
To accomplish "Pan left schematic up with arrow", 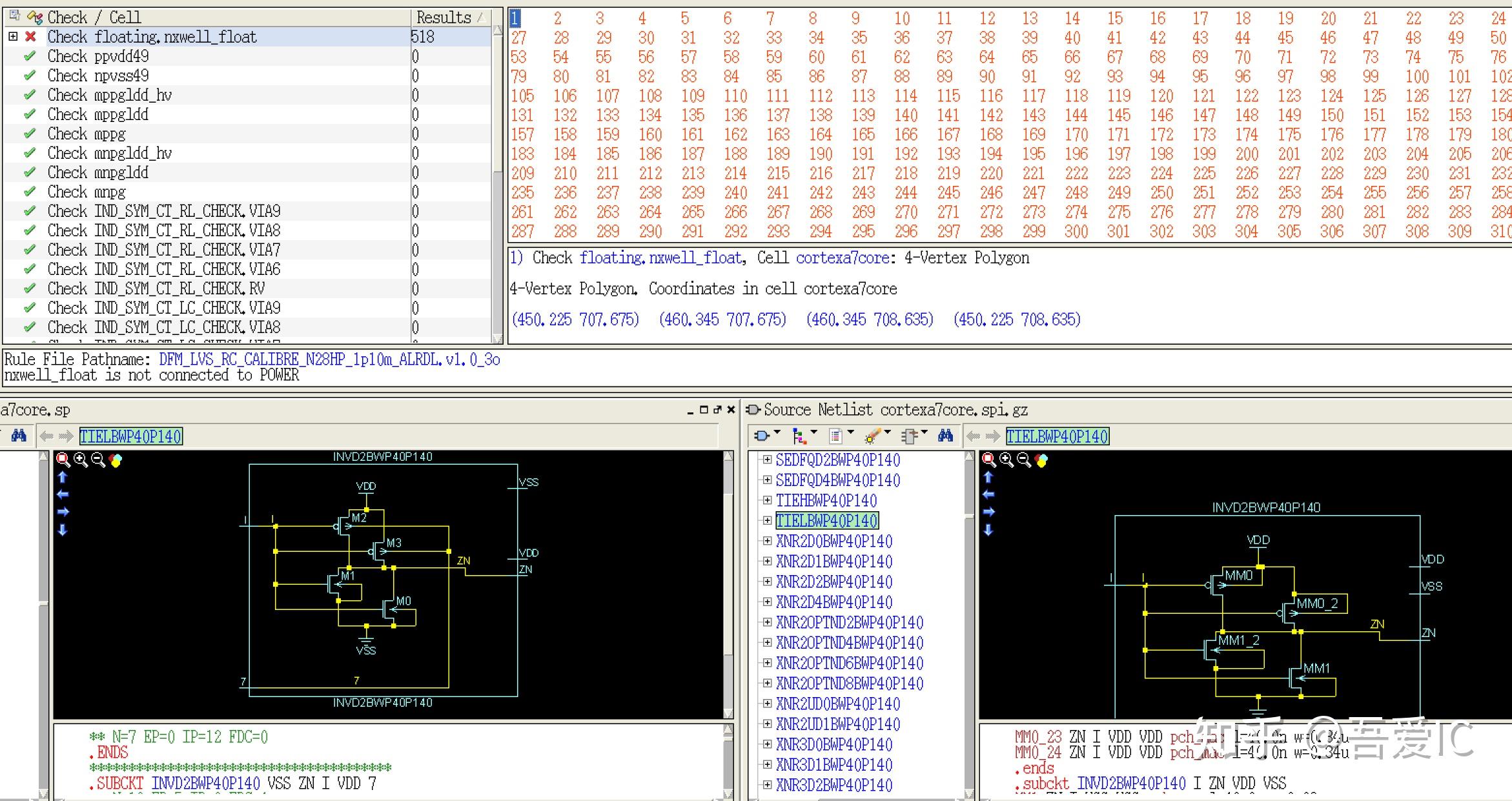I will (x=63, y=478).
